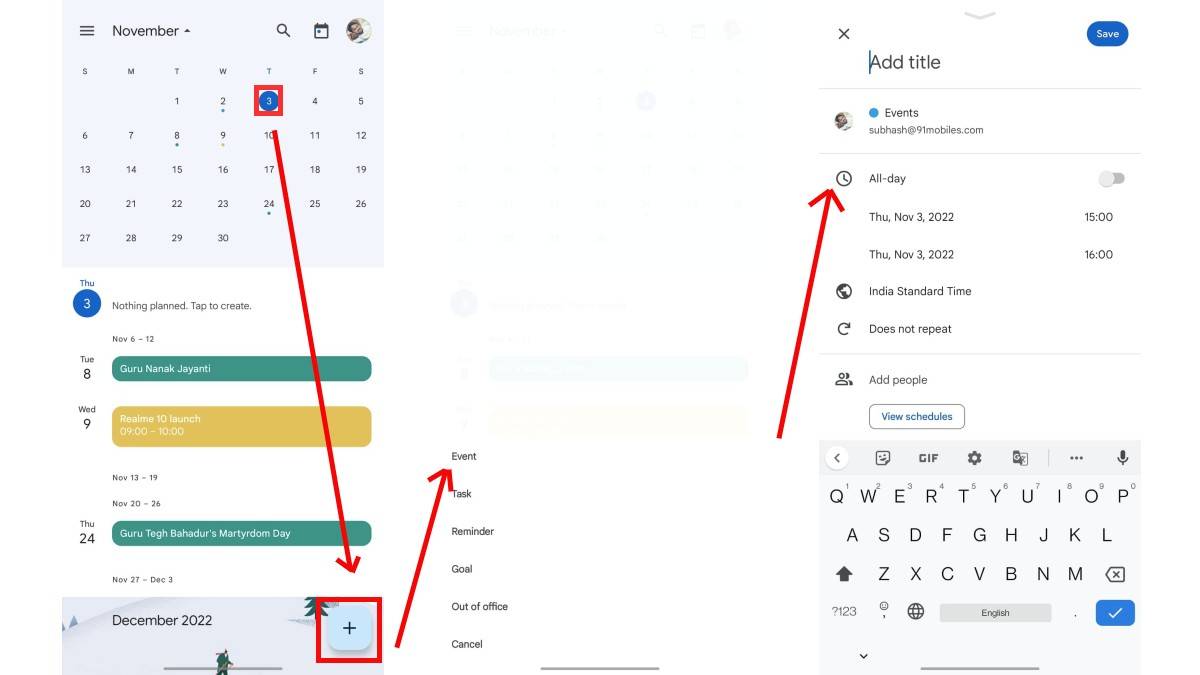The width and height of the screenshot is (1200, 675).
Task: Choose Reminder from the create menu
Action: [x=472, y=532]
